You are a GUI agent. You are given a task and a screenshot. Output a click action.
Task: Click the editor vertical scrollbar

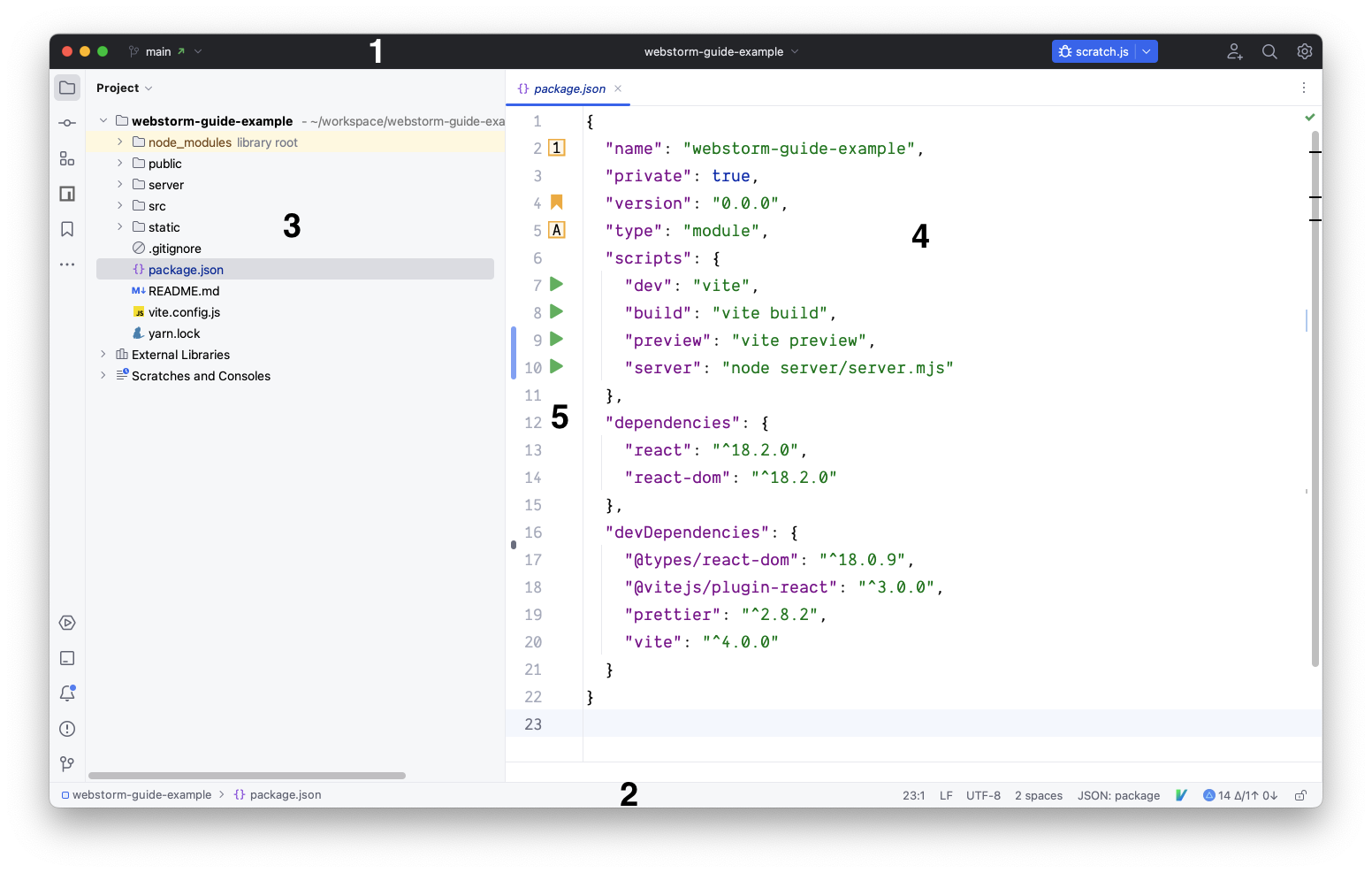[1315, 398]
